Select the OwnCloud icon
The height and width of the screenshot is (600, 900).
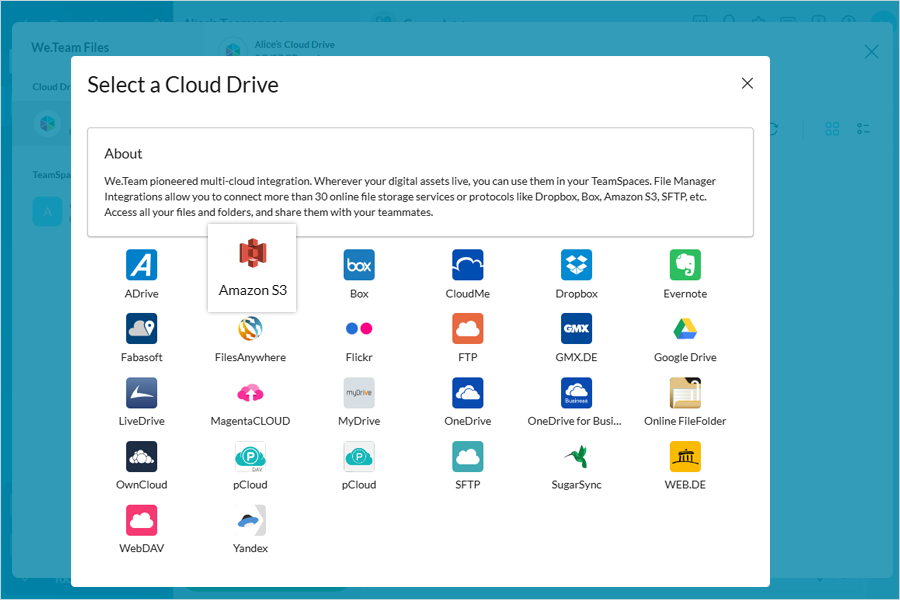[141, 456]
